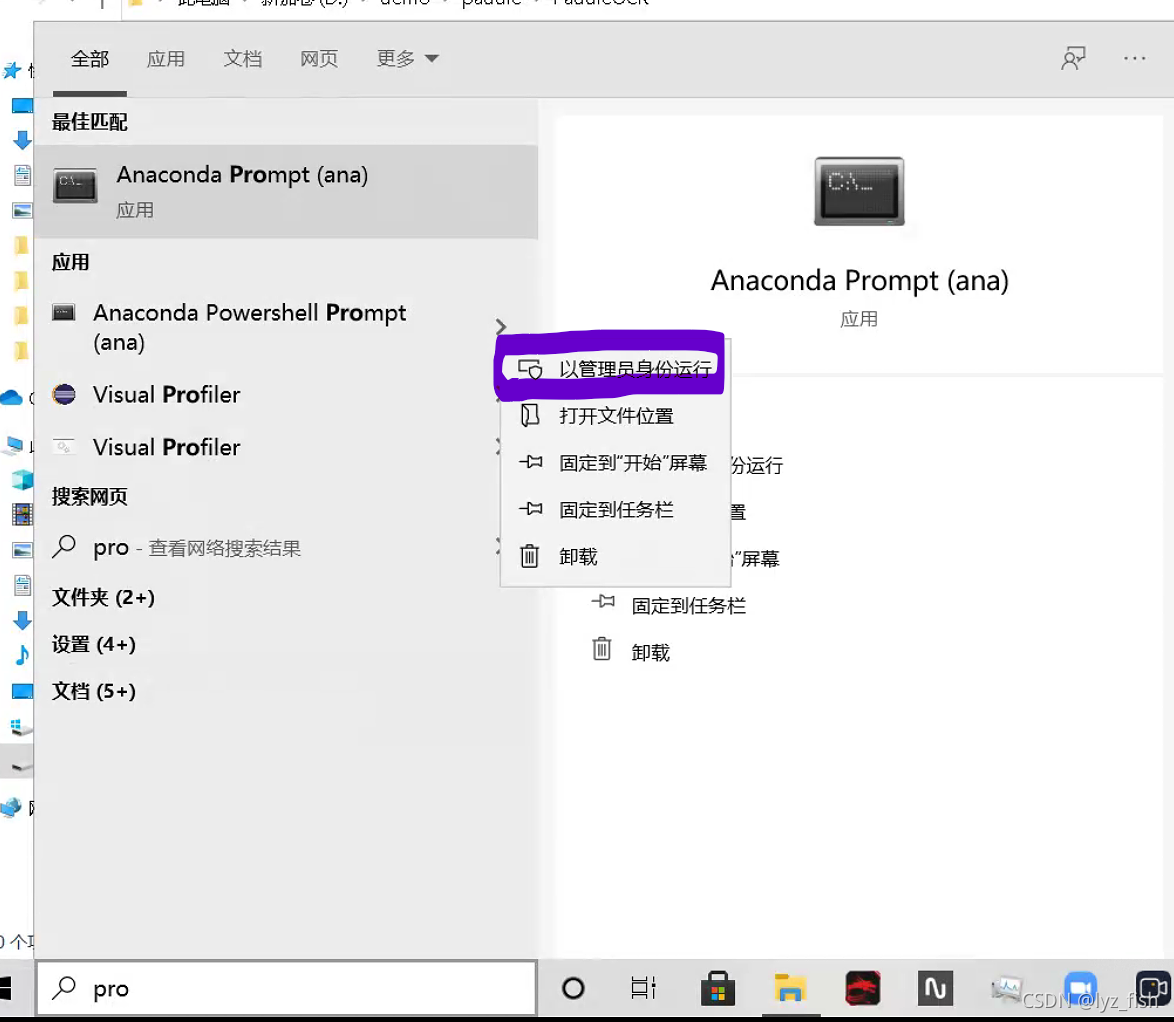This screenshot has width=1174, height=1022.
Task: Click 卸载 in right details pane
Action: [x=650, y=653]
